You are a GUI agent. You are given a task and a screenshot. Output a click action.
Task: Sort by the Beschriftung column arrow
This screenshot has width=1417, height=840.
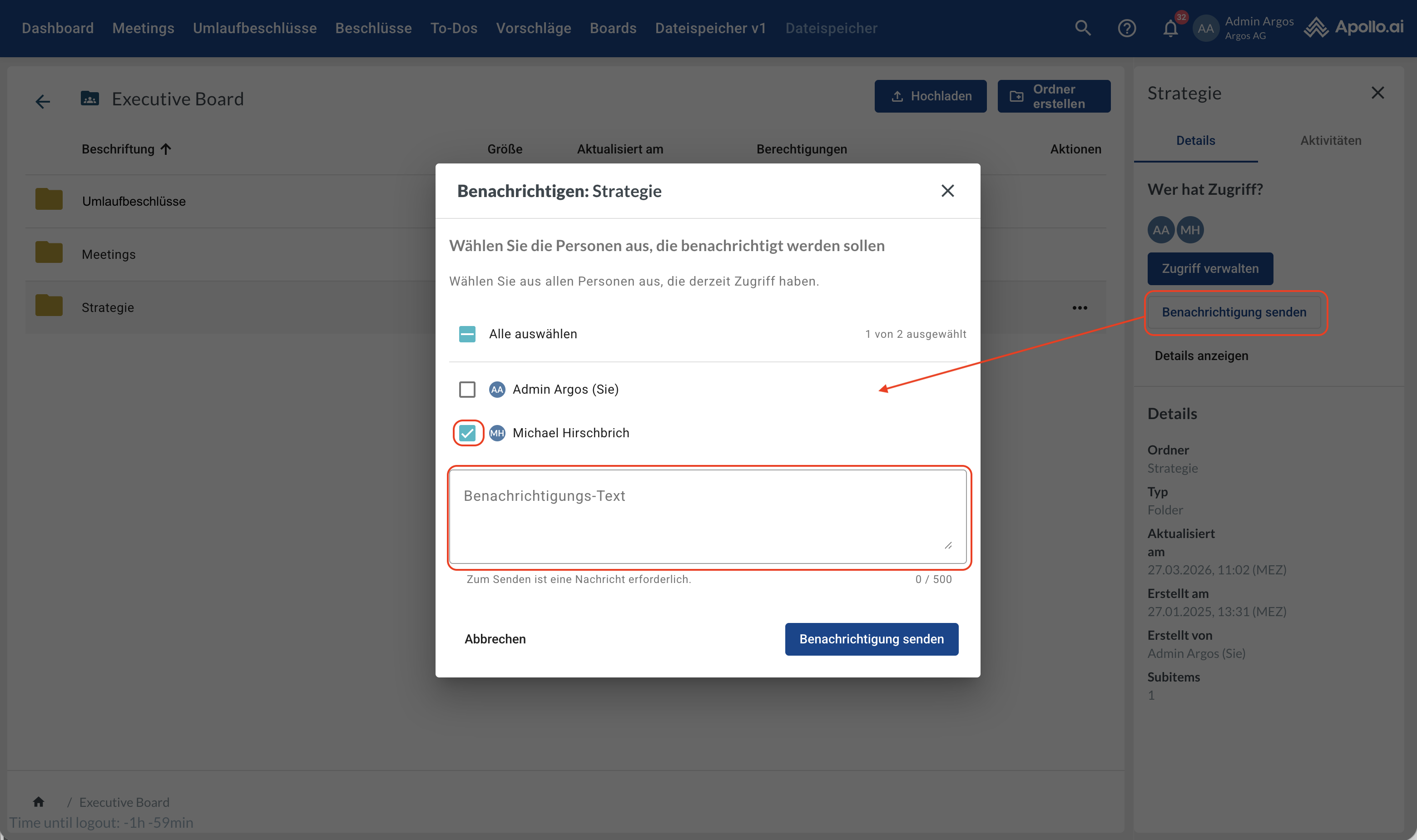[165, 149]
